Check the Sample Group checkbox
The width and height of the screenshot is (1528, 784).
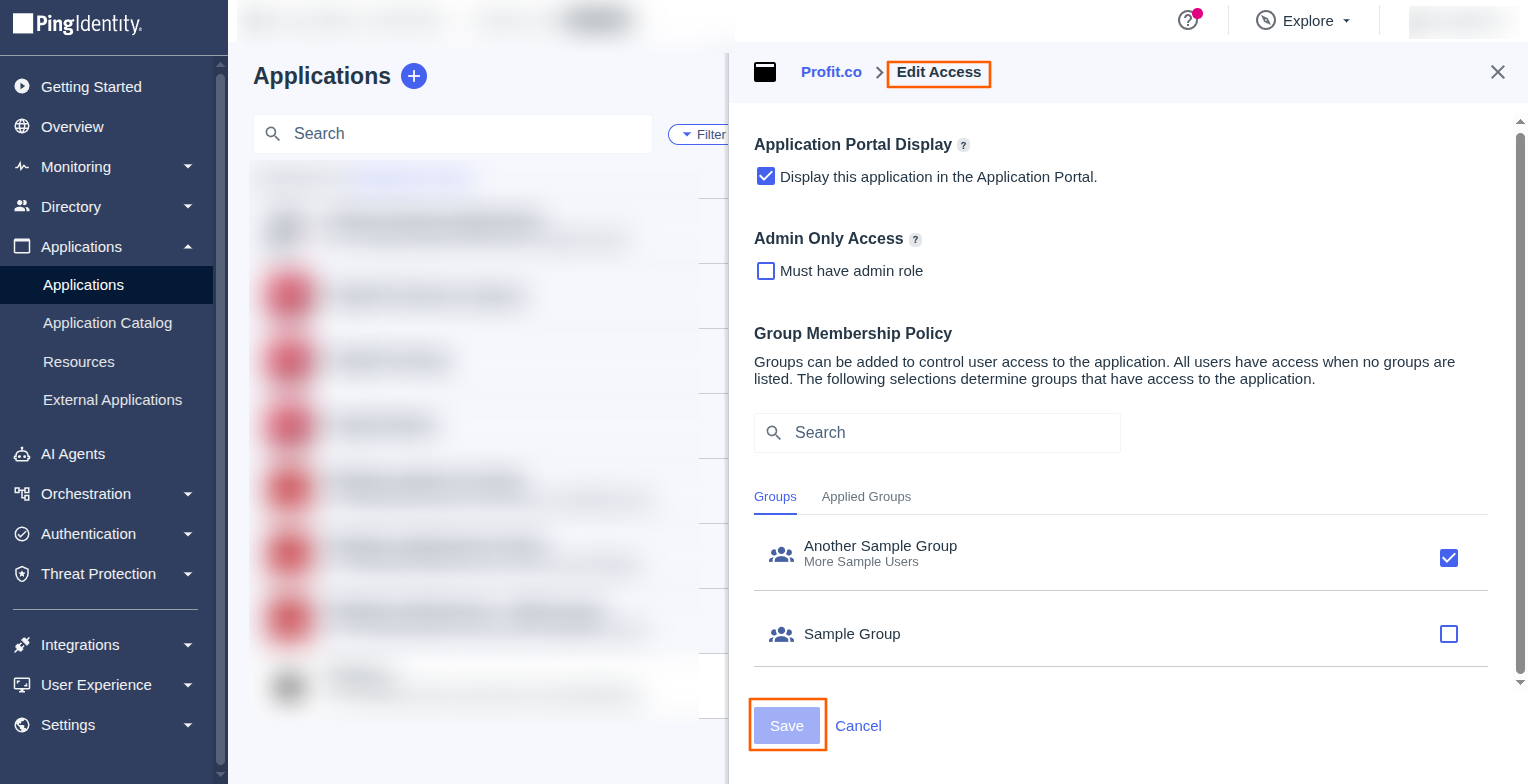click(x=1449, y=633)
